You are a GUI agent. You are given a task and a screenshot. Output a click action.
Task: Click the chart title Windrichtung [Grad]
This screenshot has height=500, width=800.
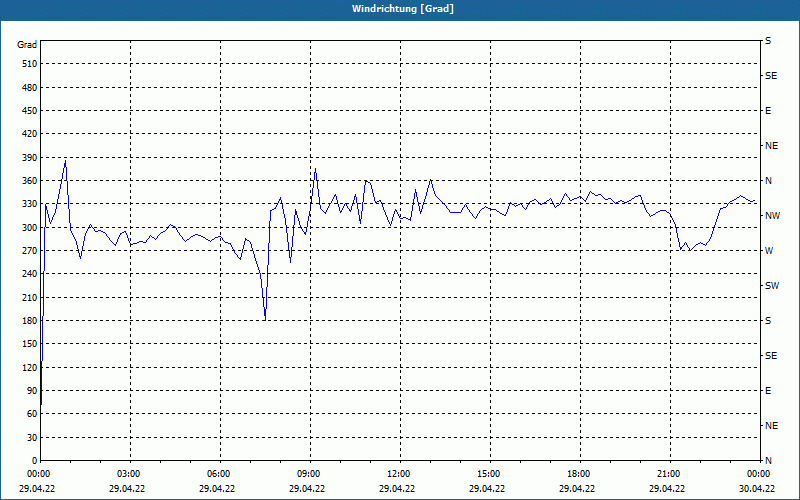click(403, 9)
